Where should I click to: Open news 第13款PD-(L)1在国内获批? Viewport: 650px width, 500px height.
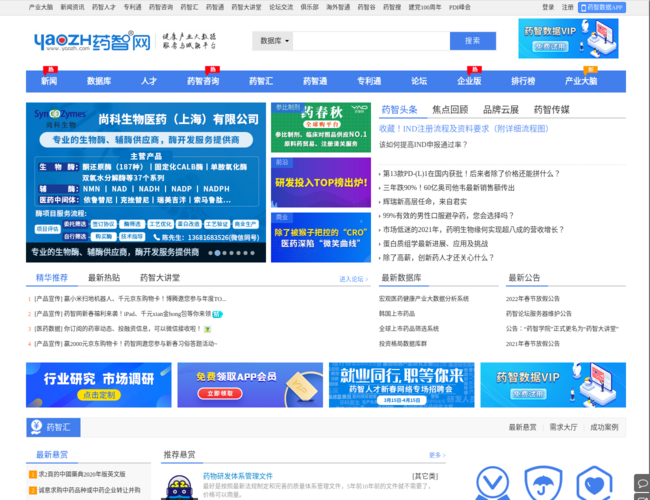coord(471,174)
